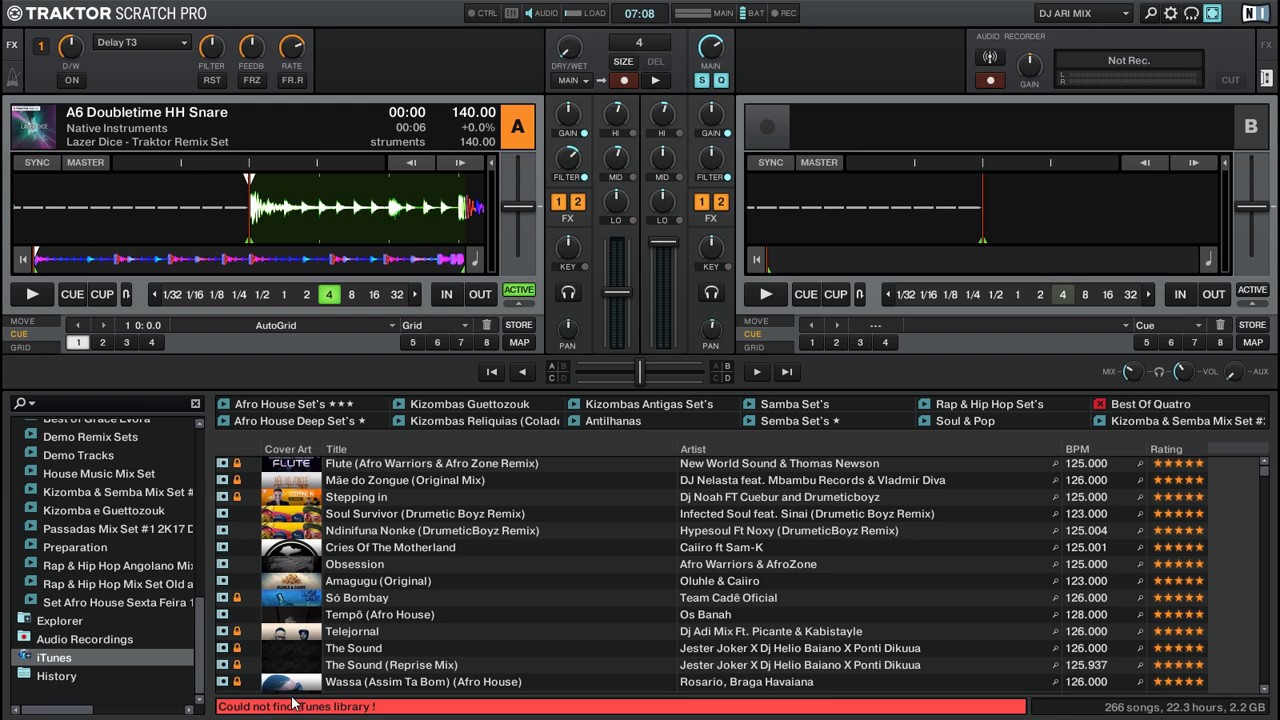The height and width of the screenshot is (720, 1280).
Task: Toggle FX unit ON button
Action: click(72, 80)
